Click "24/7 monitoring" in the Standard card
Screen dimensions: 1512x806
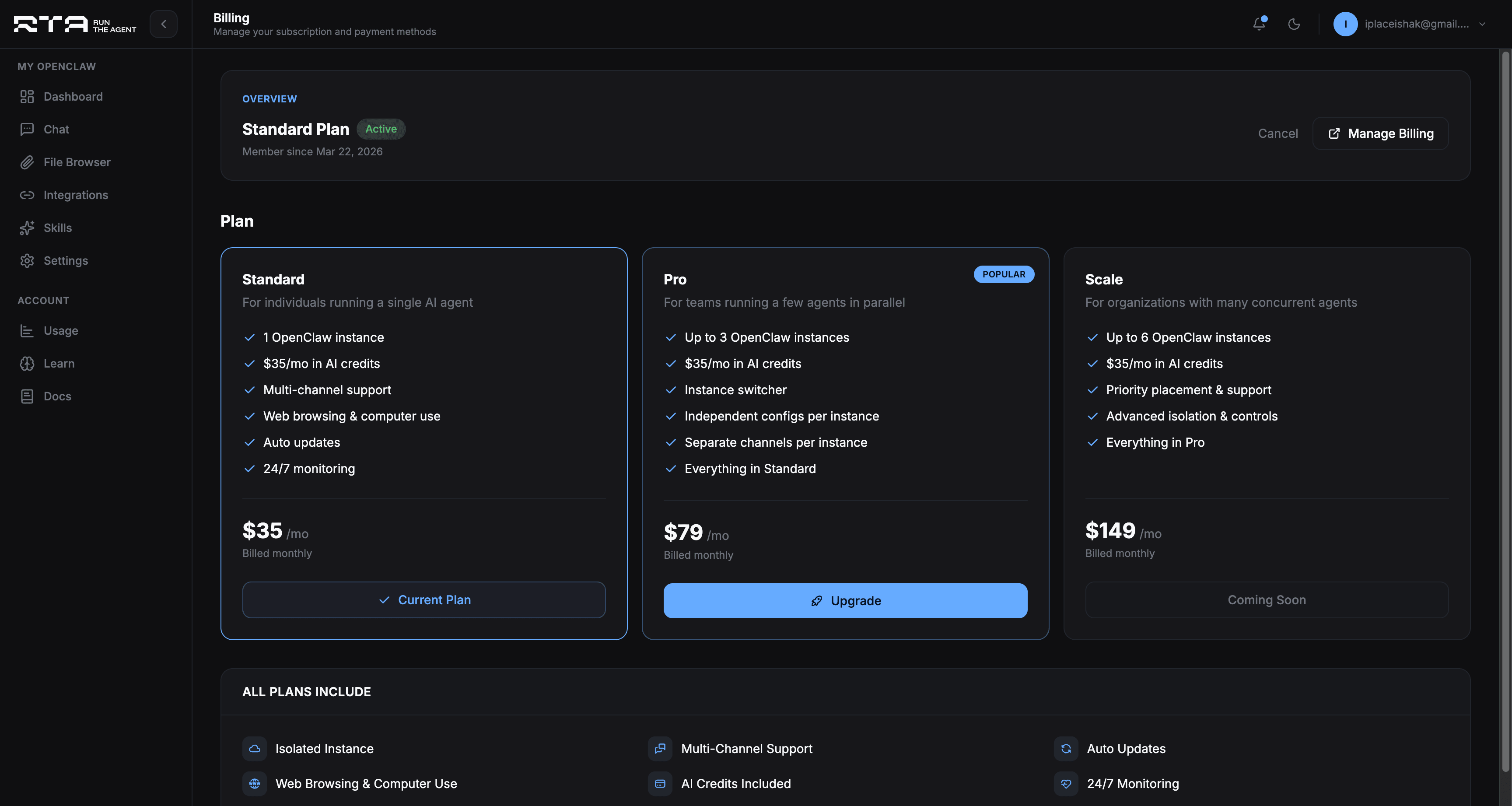click(x=309, y=469)
